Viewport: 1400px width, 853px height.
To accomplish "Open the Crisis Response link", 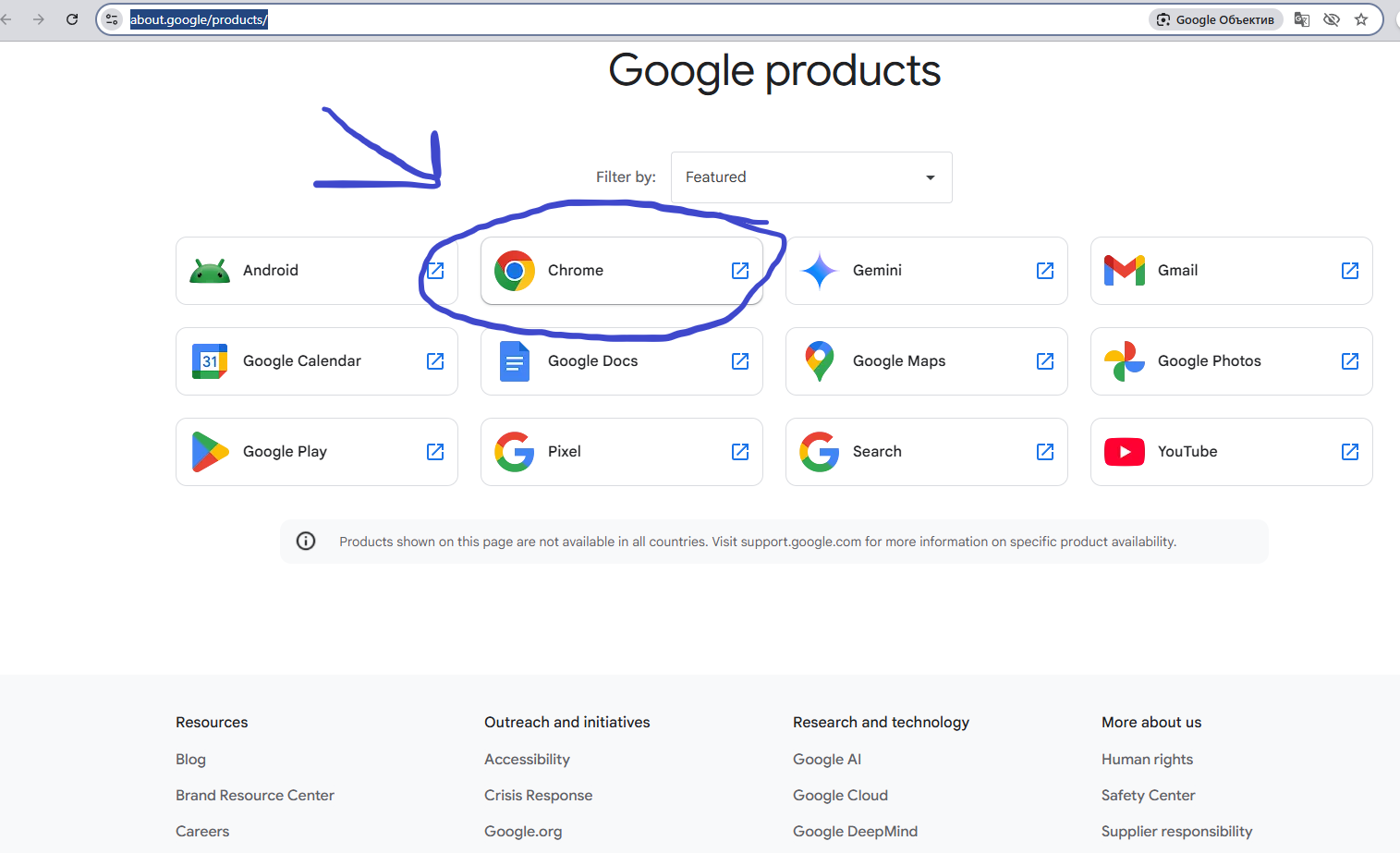I will (x=539, y=796).
